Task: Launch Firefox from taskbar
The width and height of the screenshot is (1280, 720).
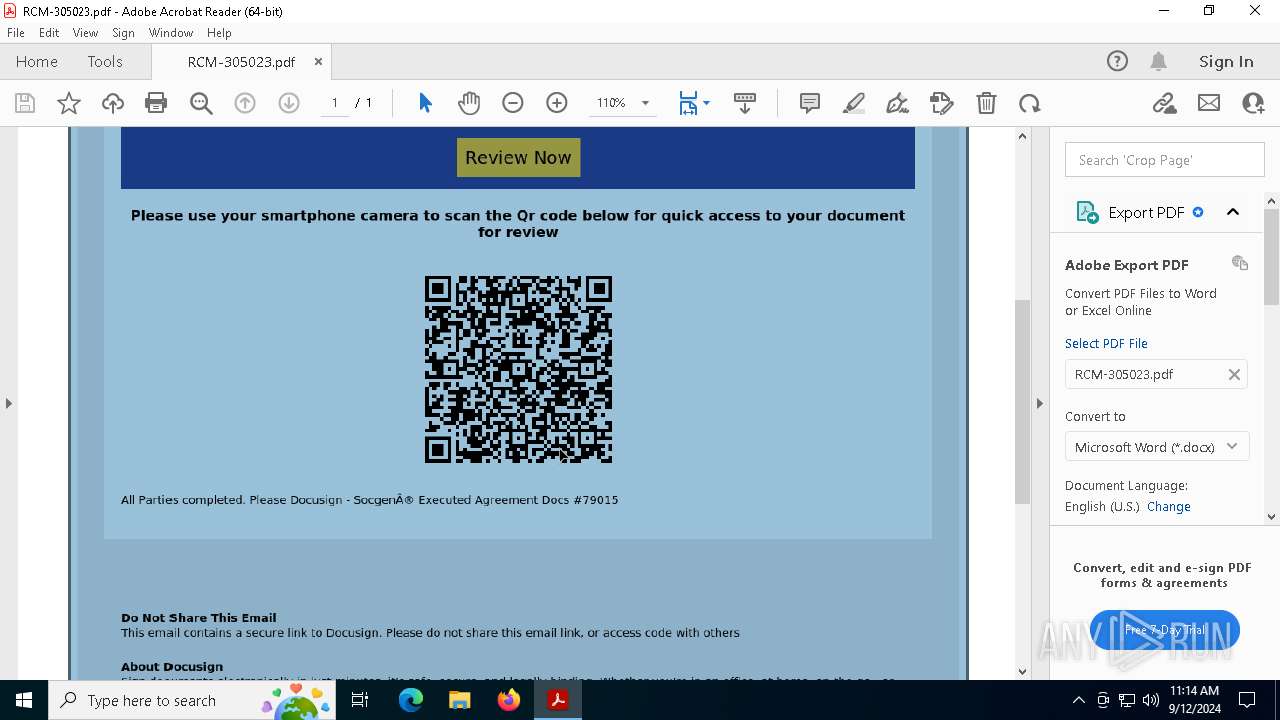Action: pyautogui.click(x=509, y=700)
